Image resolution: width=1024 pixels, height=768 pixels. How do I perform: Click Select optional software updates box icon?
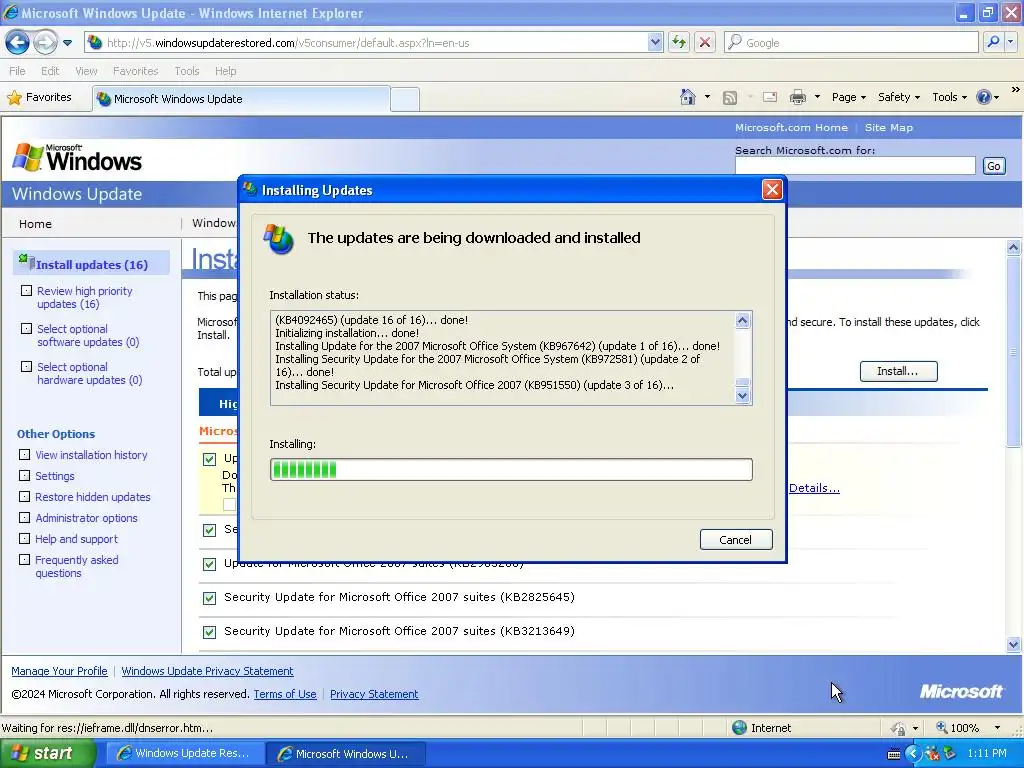(x=26, y=328)
